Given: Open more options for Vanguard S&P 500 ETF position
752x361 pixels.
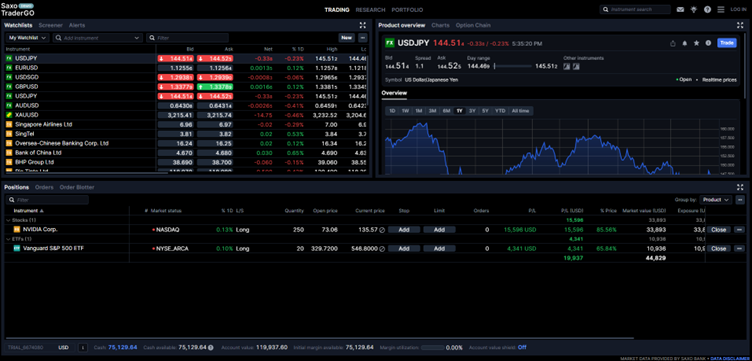Looking at the screenshot, I should [740, 248].
